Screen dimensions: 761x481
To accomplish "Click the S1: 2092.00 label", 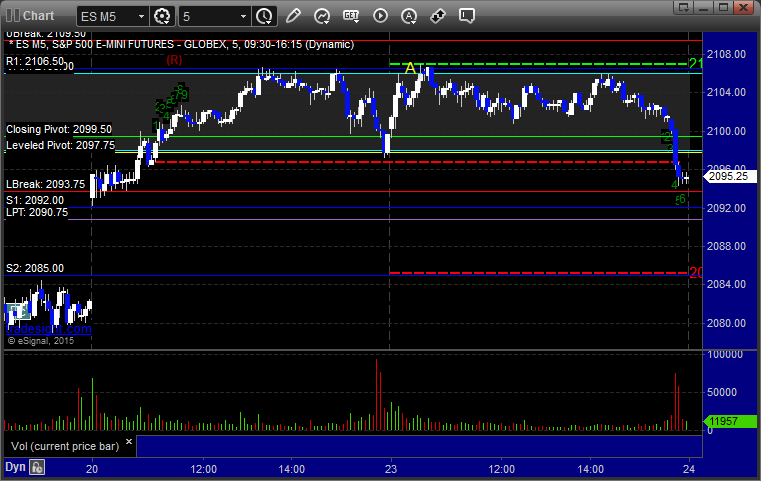I will [x=34, y=200].
